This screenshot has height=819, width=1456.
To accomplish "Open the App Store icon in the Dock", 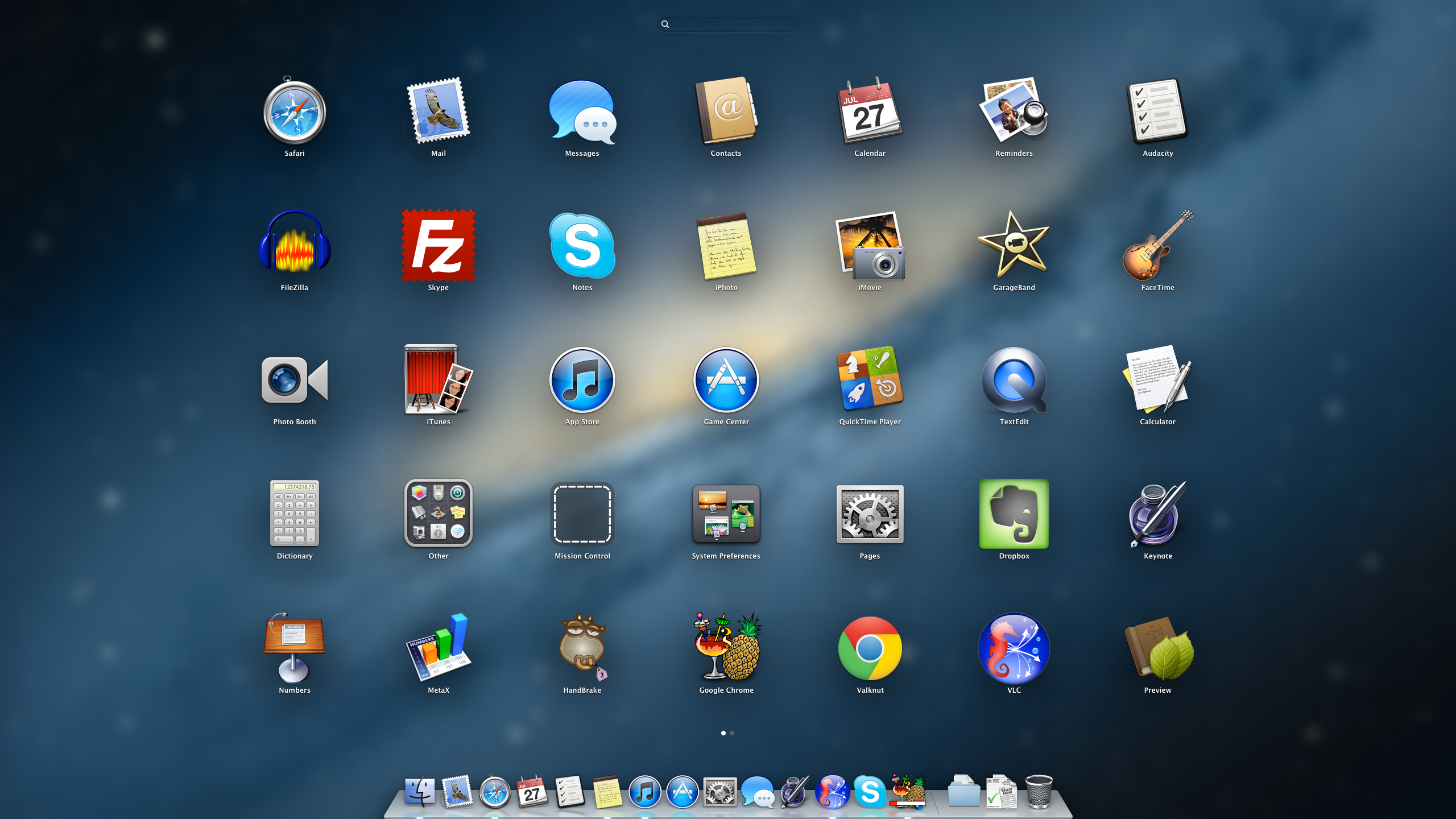I will (682, 792).
